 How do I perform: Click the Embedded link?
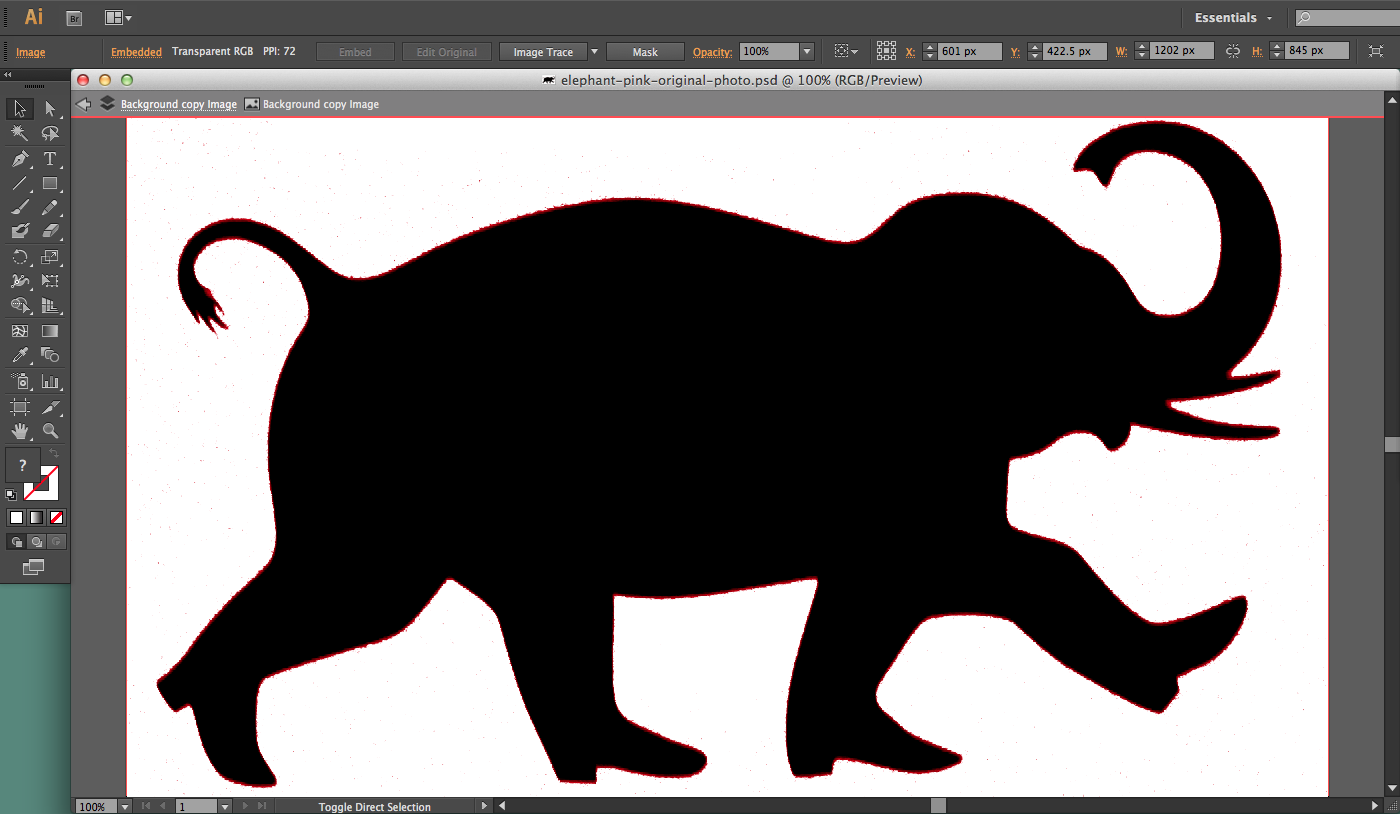(136, 52)
